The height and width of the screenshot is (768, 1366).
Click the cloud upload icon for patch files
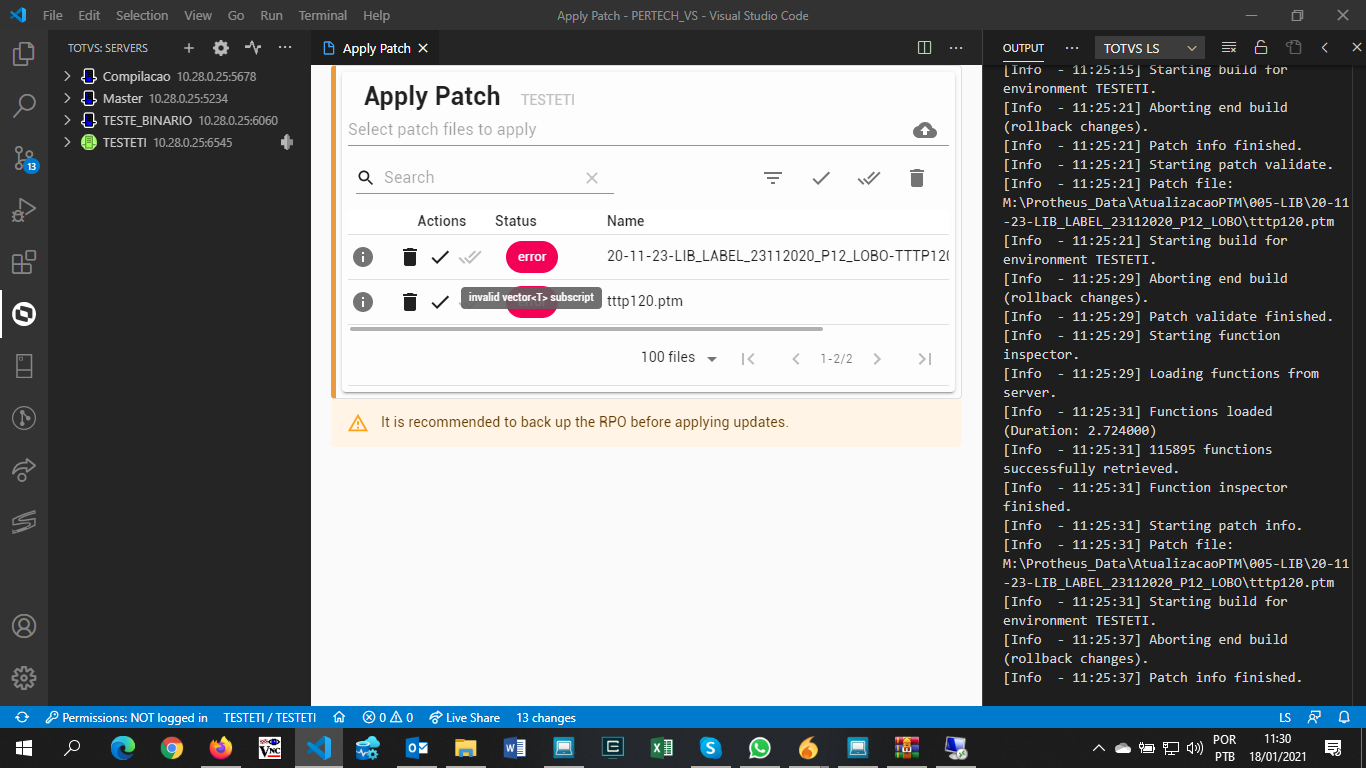click(x=925, y=130)
